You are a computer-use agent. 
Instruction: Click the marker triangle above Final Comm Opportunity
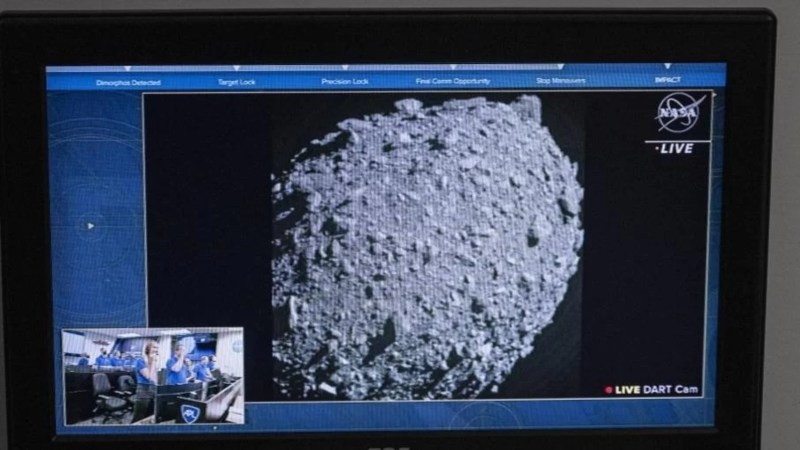click(453, 67)
